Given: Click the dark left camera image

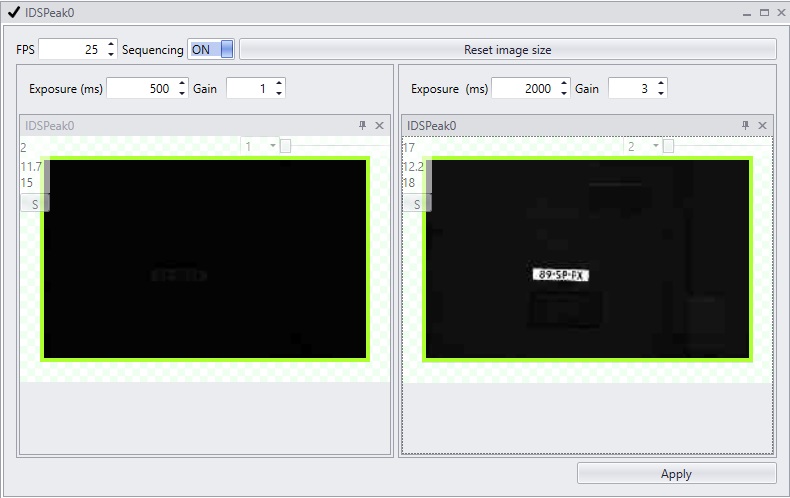Looking at the screenshot, I should (205, 259).
